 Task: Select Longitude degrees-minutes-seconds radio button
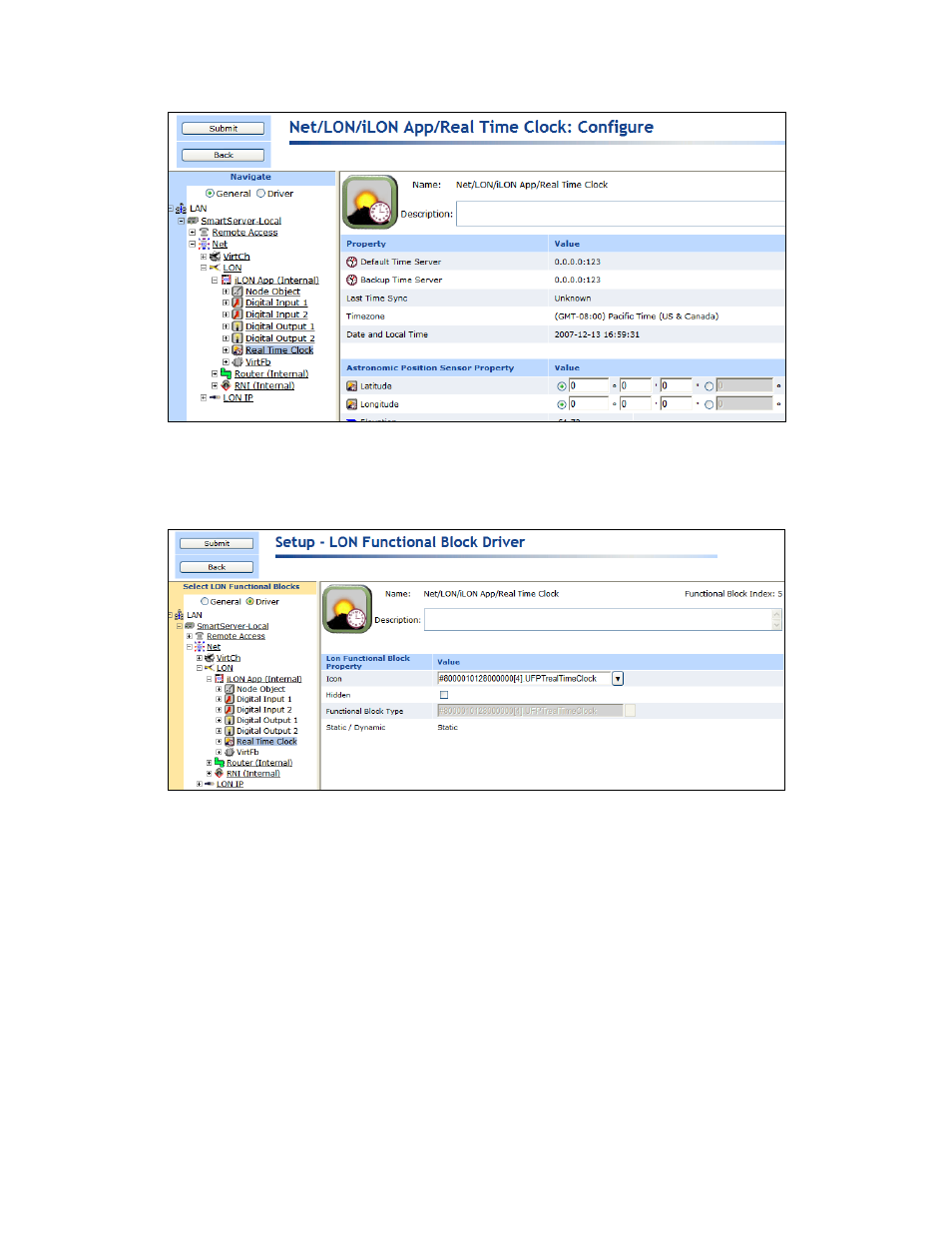click(562, 404)
